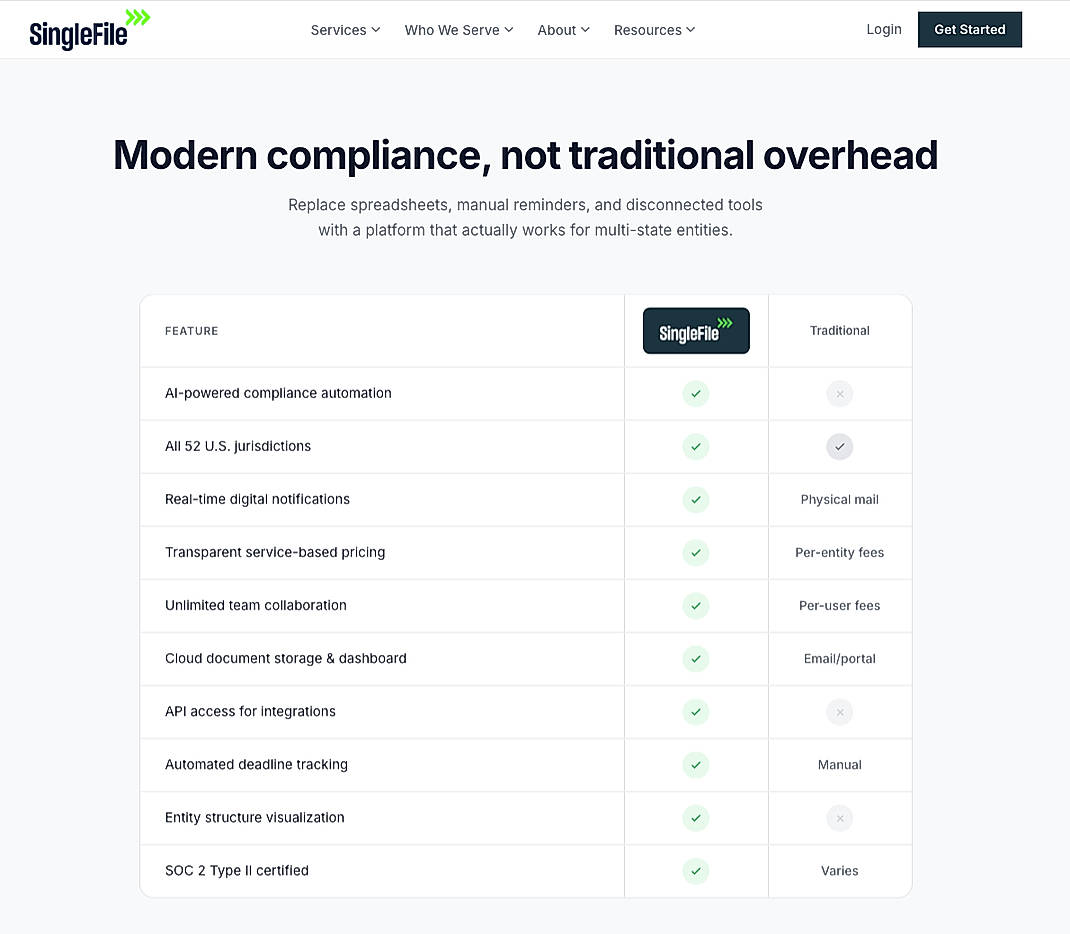Select the FEATURE column header
Screen dimensions: 1070x934
pos(192,331)
